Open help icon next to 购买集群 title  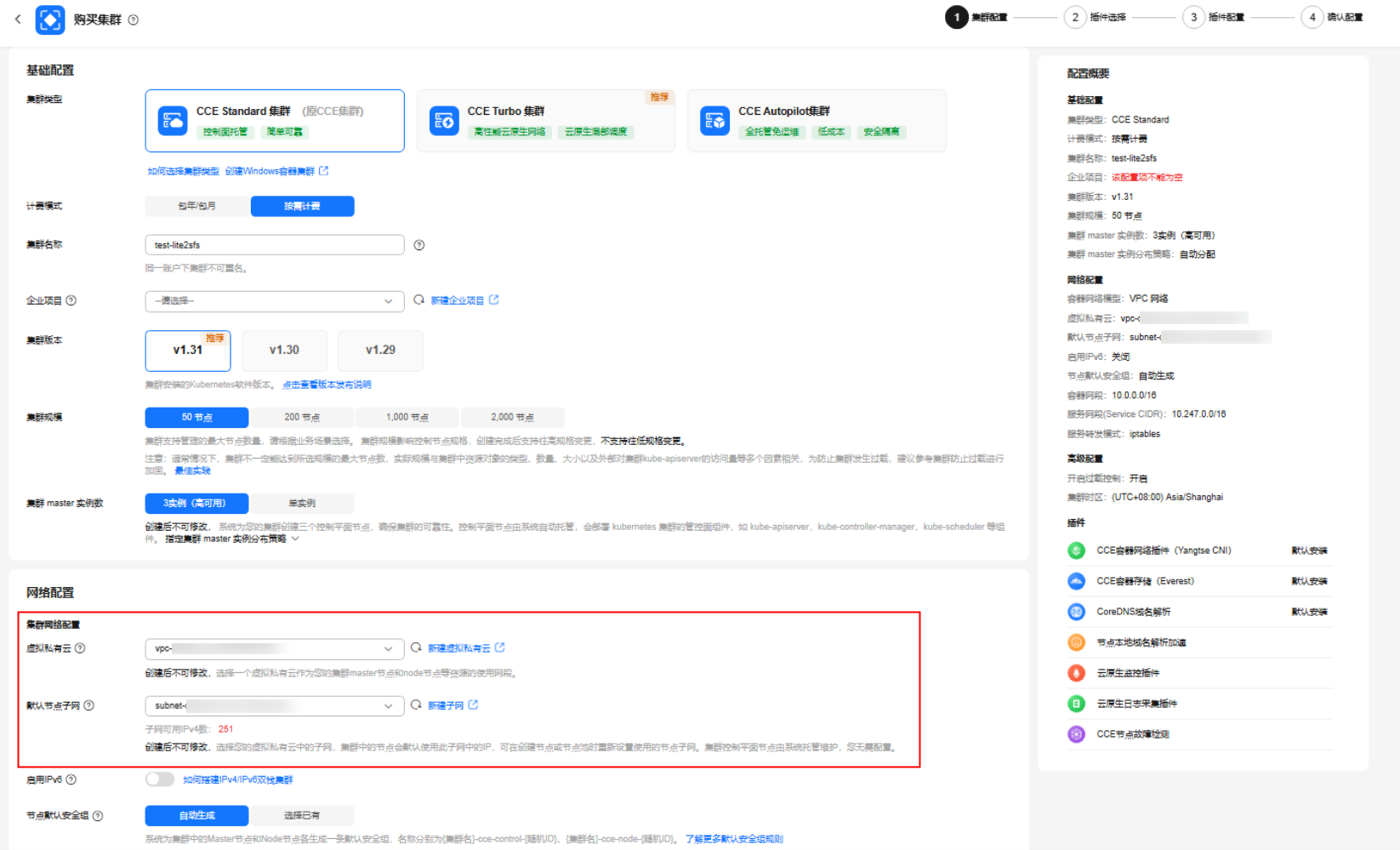point(134,20)
